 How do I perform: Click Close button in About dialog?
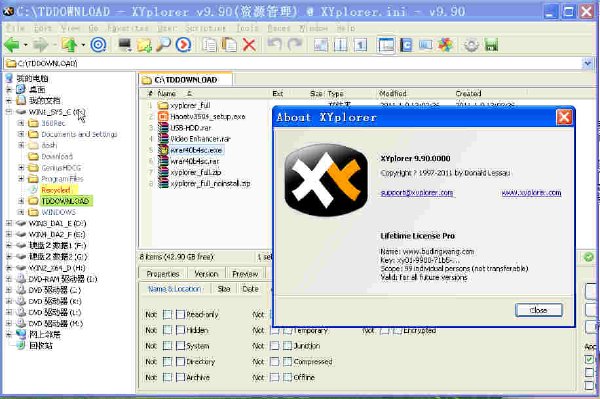pos(538,310)
